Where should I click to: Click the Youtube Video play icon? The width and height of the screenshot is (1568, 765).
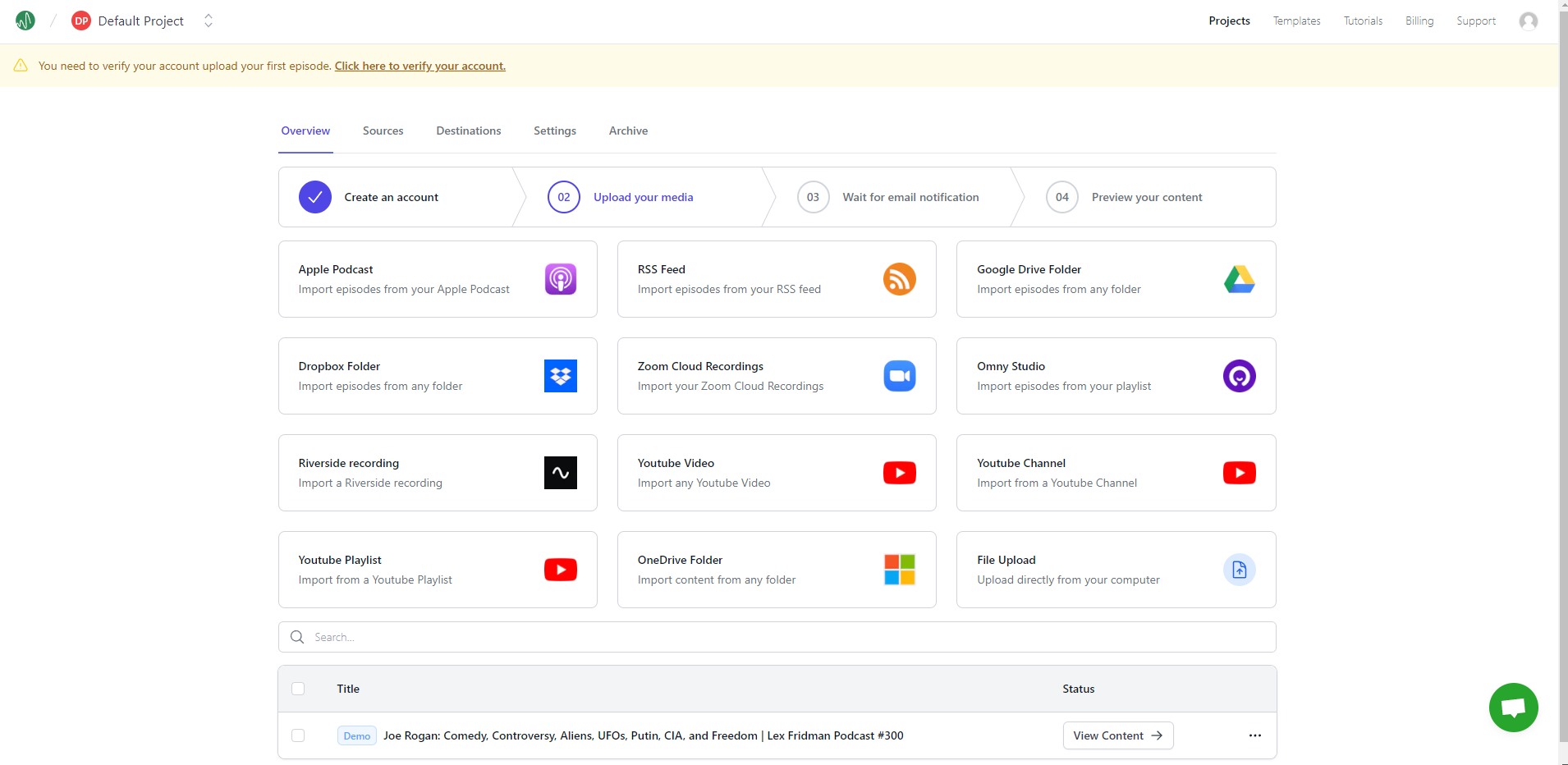click(x=900, y=473)
